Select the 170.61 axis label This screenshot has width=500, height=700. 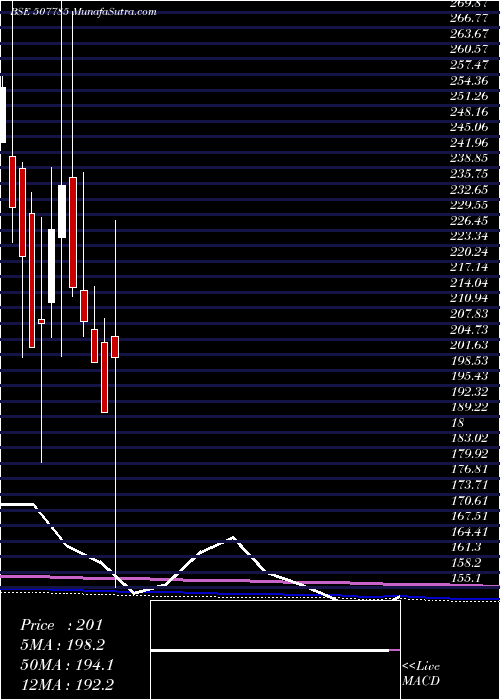(470, 500)
